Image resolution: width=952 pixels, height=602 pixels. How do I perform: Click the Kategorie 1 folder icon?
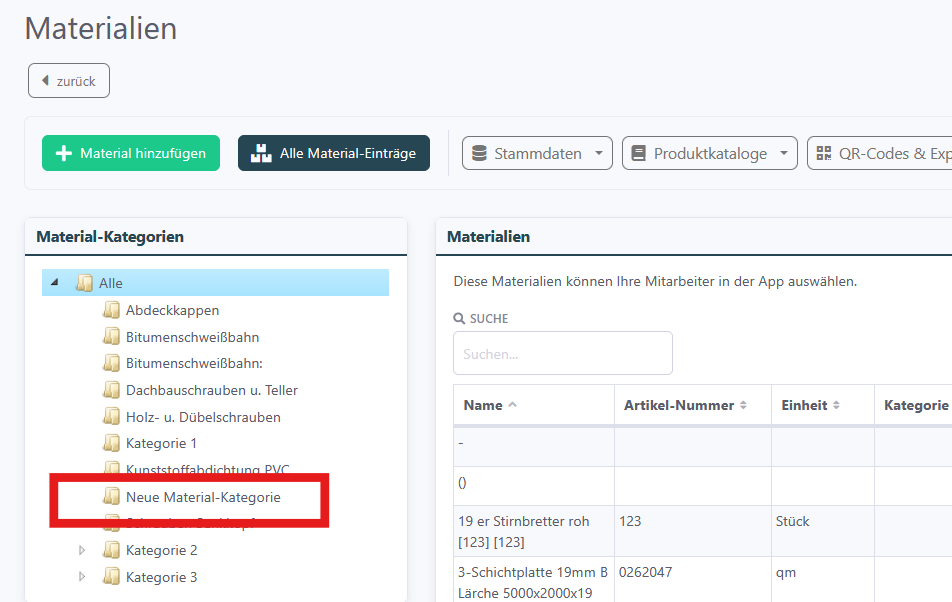[111, 443]
